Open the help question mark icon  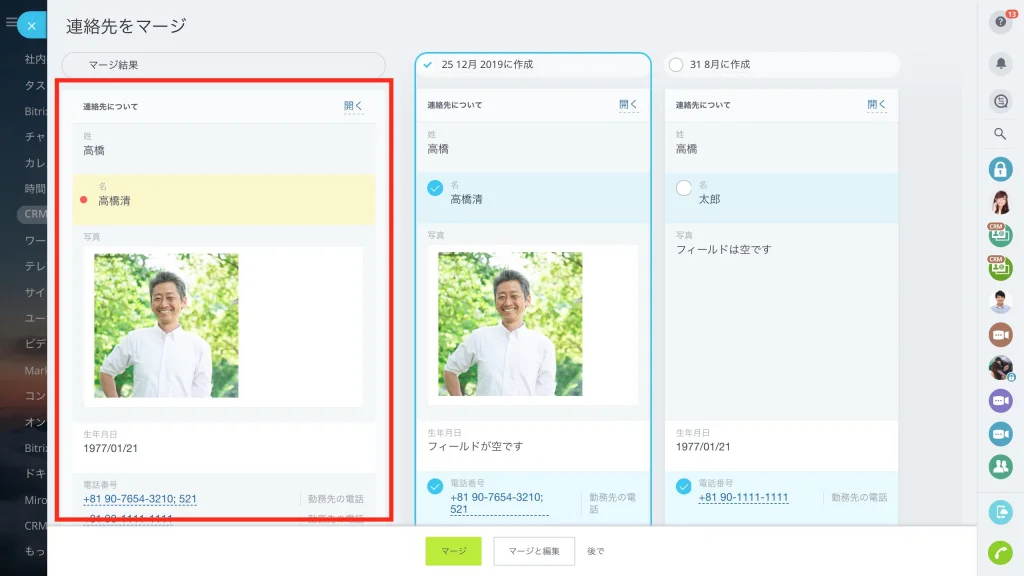coord(1000,22)
